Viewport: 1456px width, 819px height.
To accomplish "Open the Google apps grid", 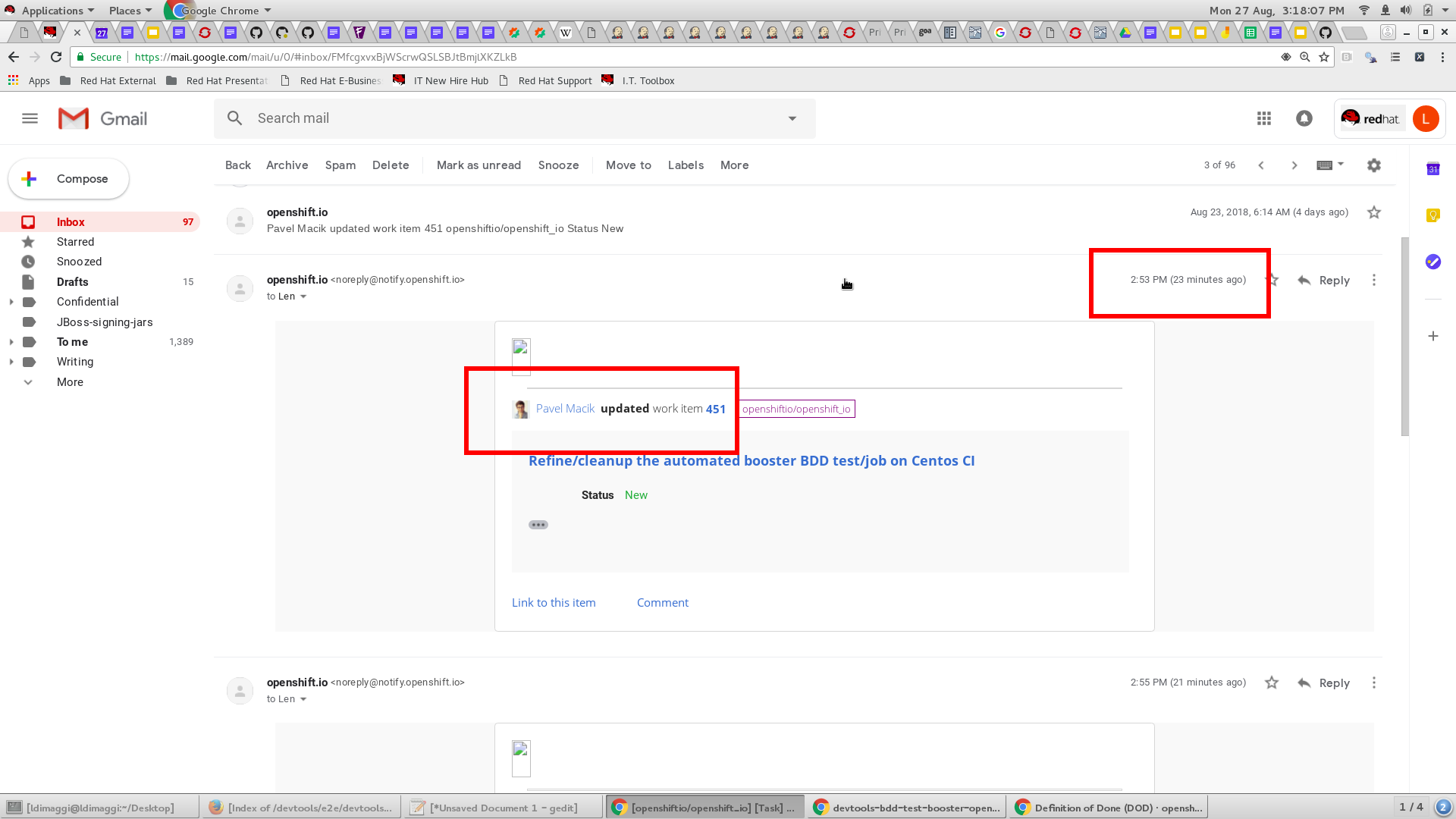I will pyautogui.click(x=1263, y=118).
